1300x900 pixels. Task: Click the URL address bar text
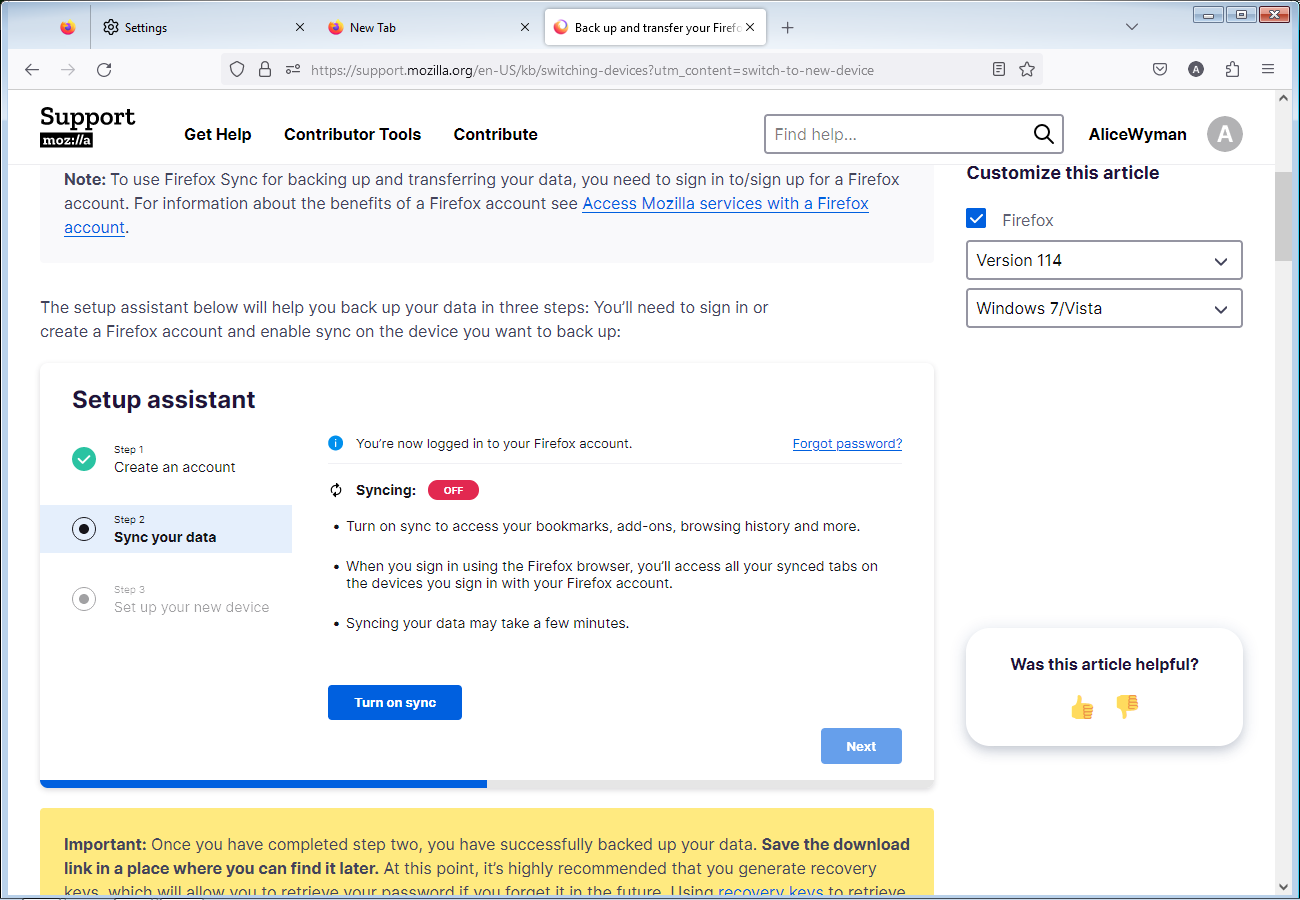tap(592, 70)
